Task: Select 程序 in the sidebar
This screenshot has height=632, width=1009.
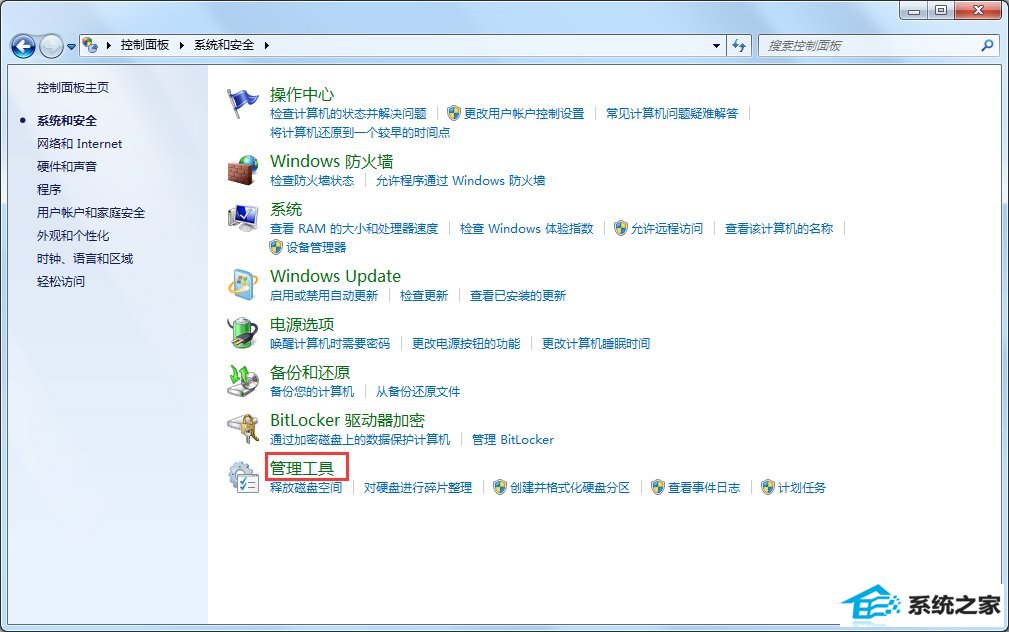Action: pos(49,189)
